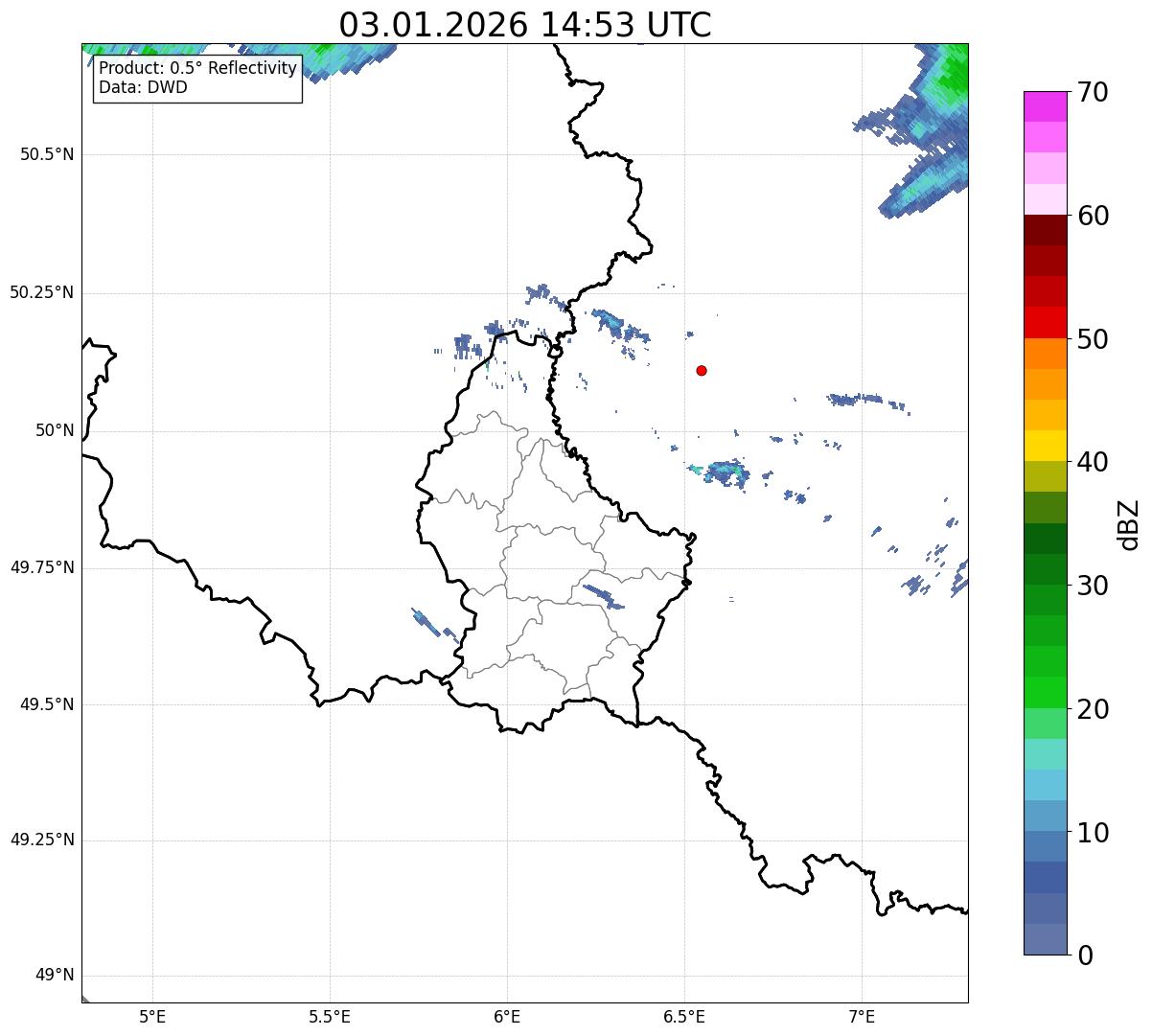Click the yellow colorbar swatch at 40
This screenshot has height=1036, width=1152.
coord(1045,446)
